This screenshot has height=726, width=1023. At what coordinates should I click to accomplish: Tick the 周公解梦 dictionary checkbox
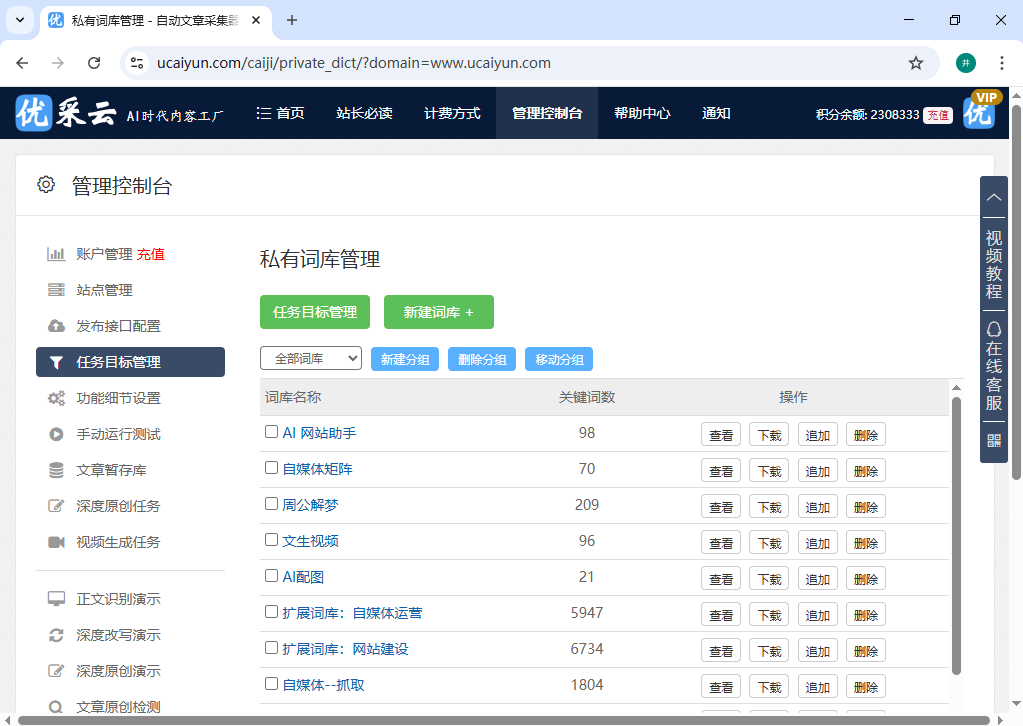(271, 504)
